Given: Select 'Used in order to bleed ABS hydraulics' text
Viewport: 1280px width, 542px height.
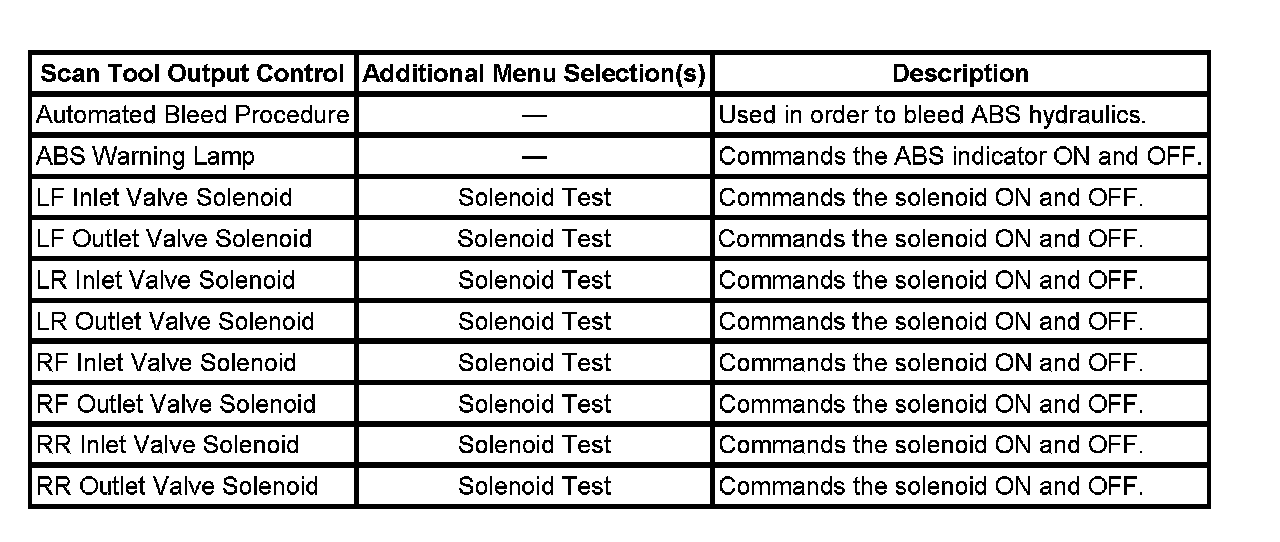Looking at the screenshot, I should 932,115.
